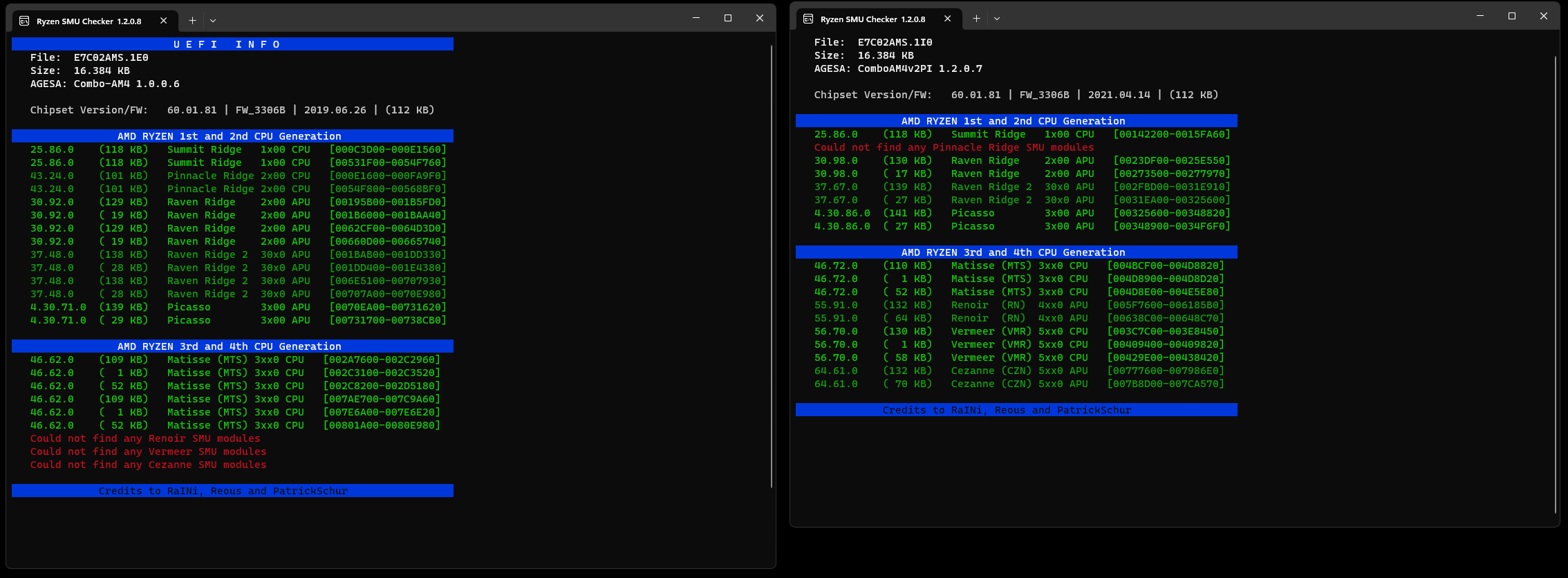Maximize the left terminal window
The image size is (1568, 578).
pos(728,18)
